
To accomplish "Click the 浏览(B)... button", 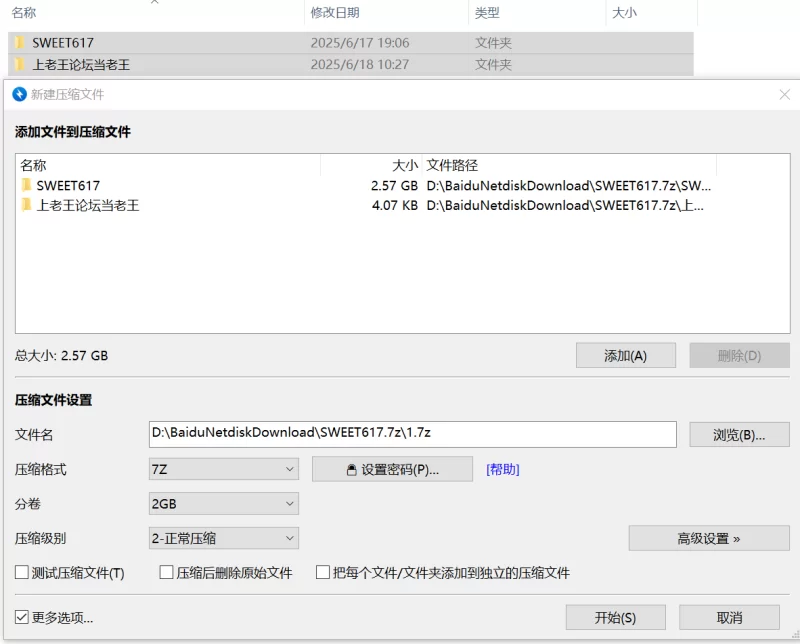I will 739,435.
